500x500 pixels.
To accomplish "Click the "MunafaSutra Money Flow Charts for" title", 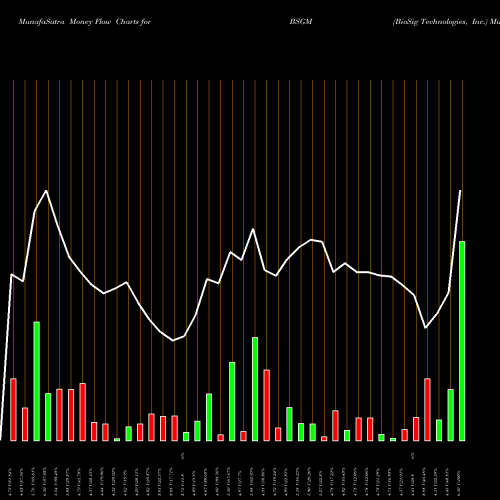I will pyautogui.click(x=85, y=22).
